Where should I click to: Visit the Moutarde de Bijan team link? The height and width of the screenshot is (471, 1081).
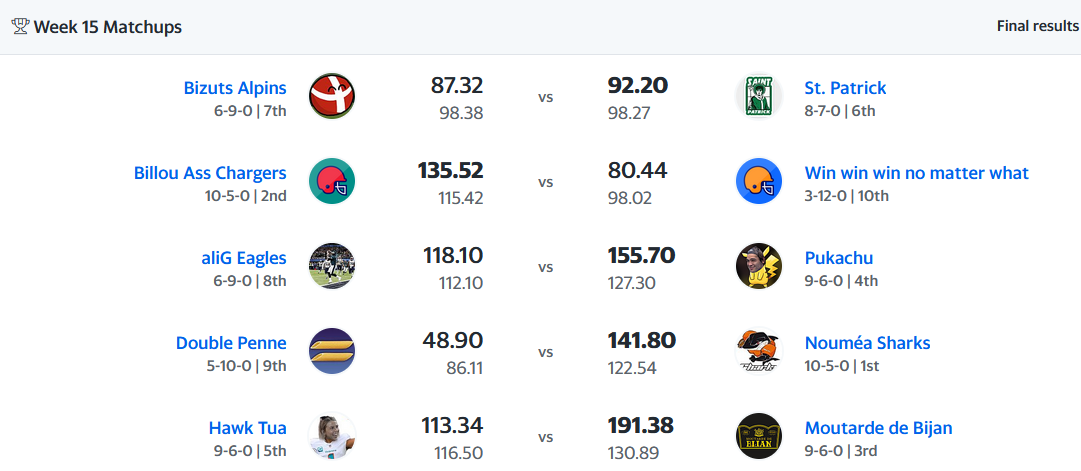point(878,428)
